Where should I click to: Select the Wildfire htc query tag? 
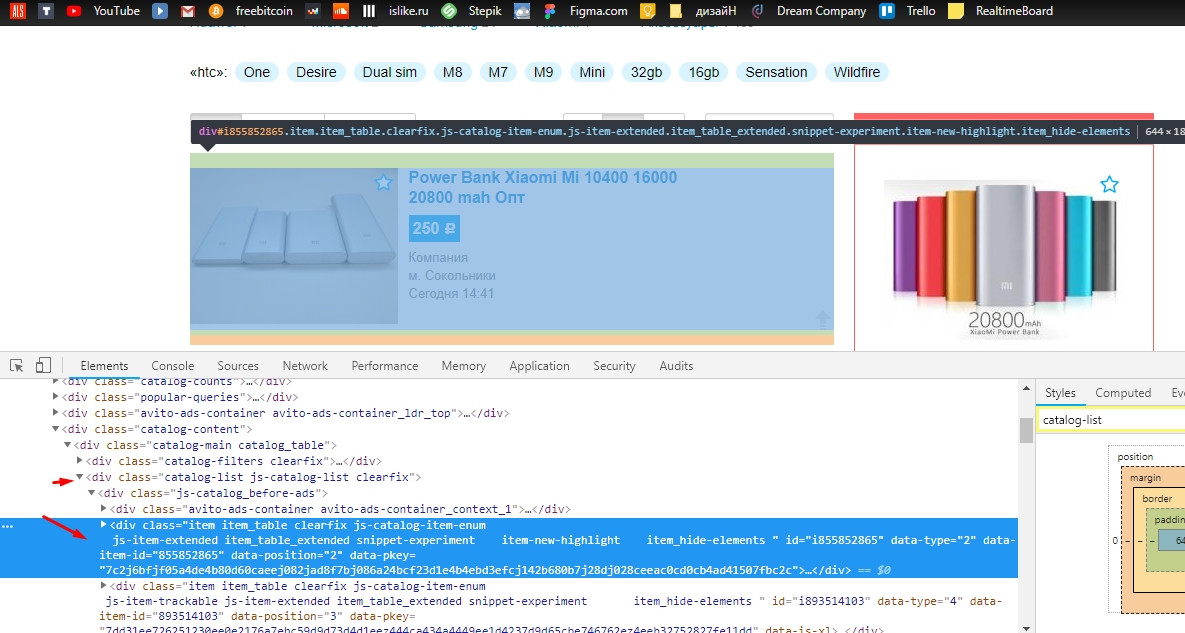click(857, 72)
